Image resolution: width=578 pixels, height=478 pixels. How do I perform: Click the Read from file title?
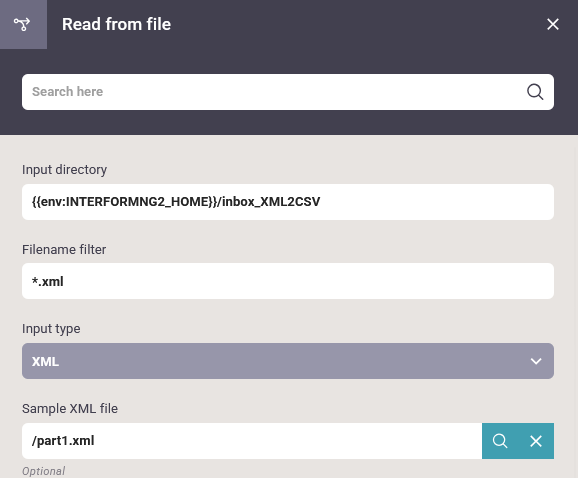tap(116, 24)
